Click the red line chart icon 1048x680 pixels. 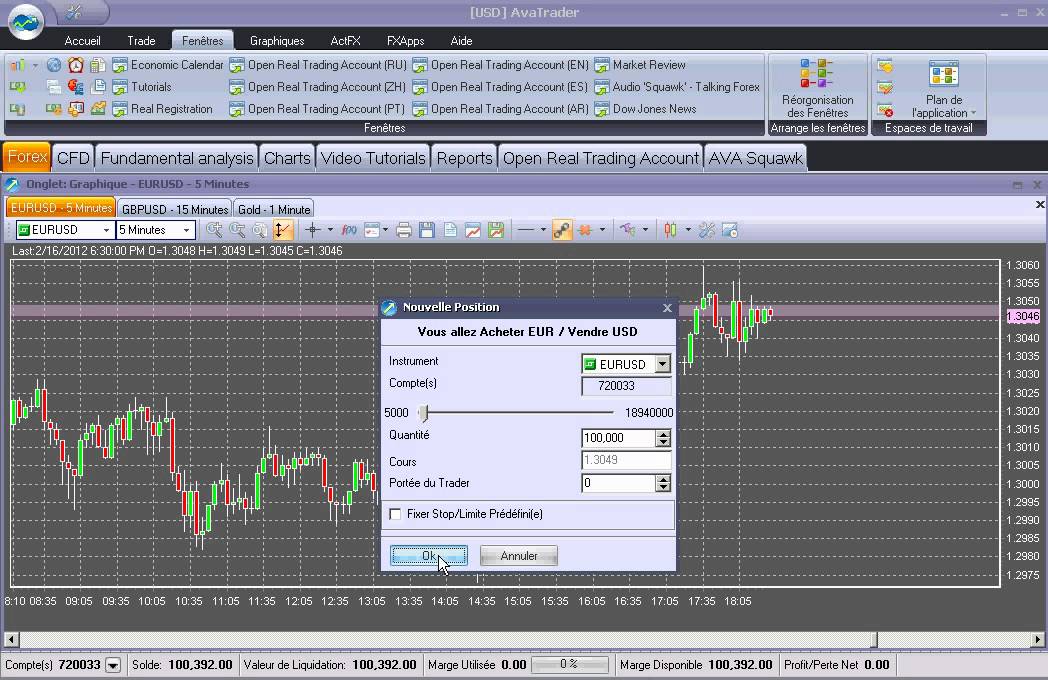473,230
